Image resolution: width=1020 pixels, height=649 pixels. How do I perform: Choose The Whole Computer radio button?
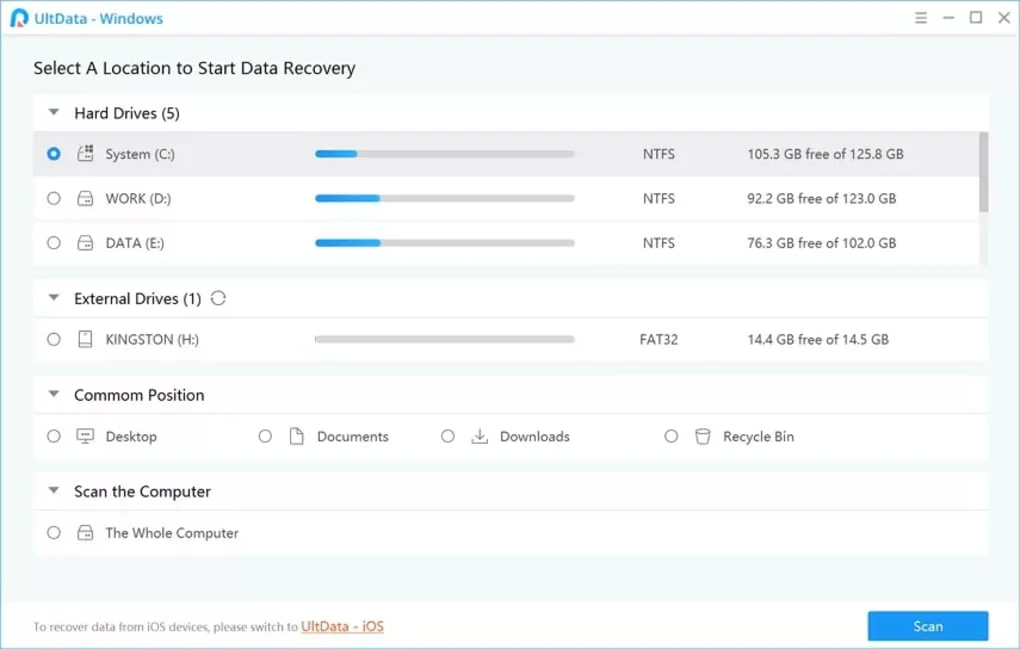tap(54, 533)
